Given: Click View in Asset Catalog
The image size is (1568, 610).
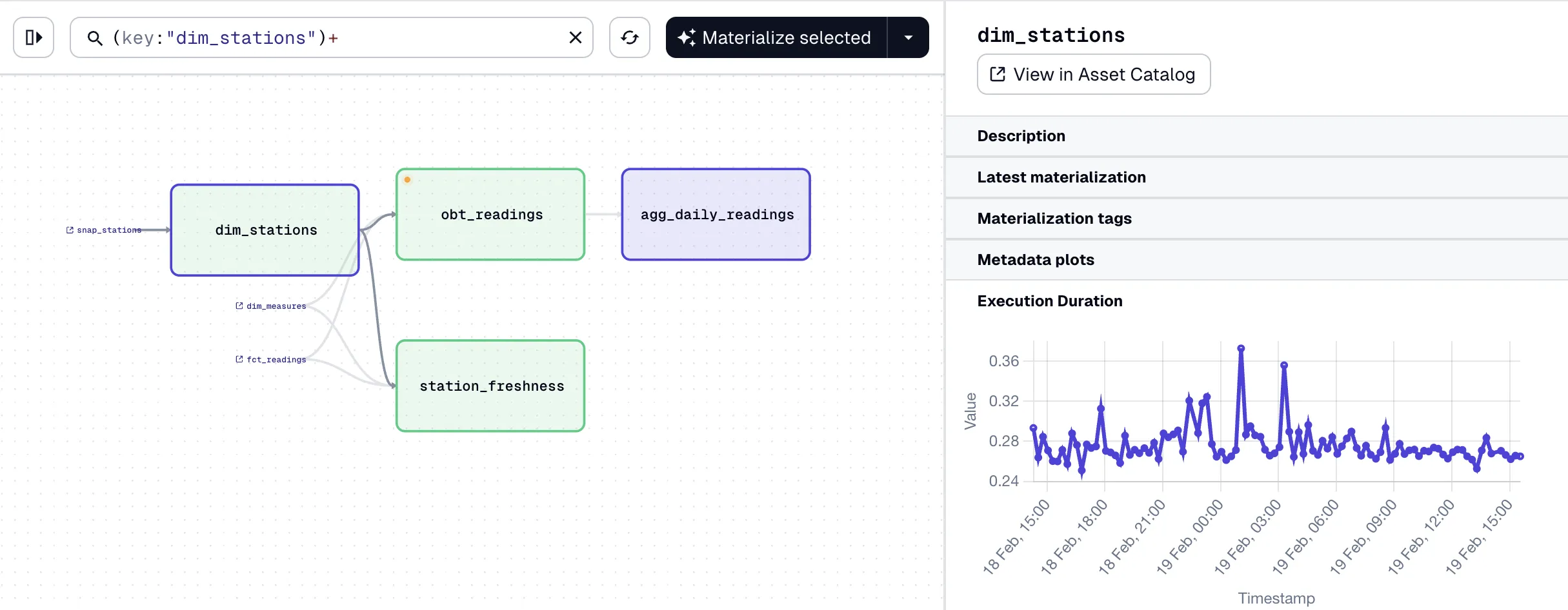Looking at the screenshot, I should 1093,75.
